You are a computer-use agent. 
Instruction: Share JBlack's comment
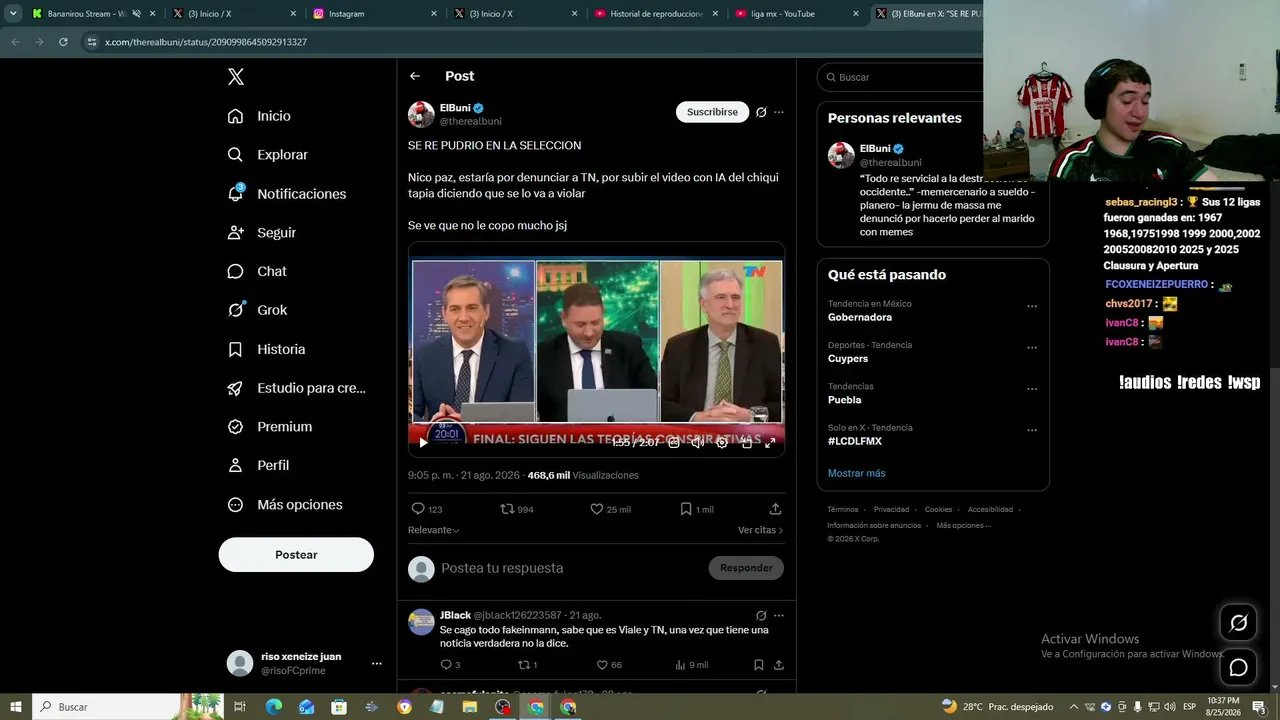(x=779, y=665)
